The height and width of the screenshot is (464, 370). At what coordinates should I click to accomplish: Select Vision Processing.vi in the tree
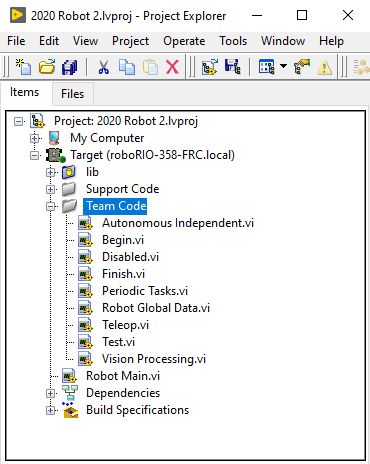154,359
